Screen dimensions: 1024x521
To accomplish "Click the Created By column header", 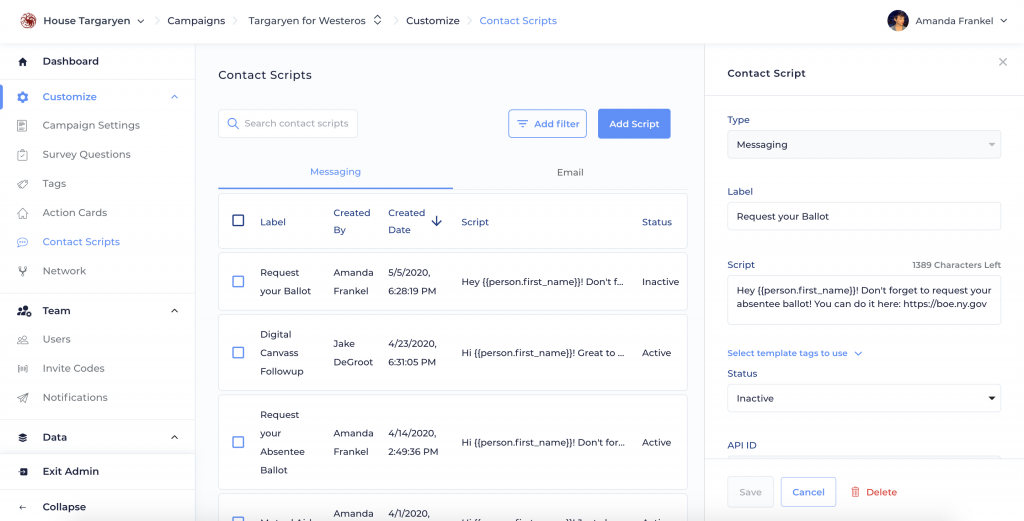I will (352, 221).
